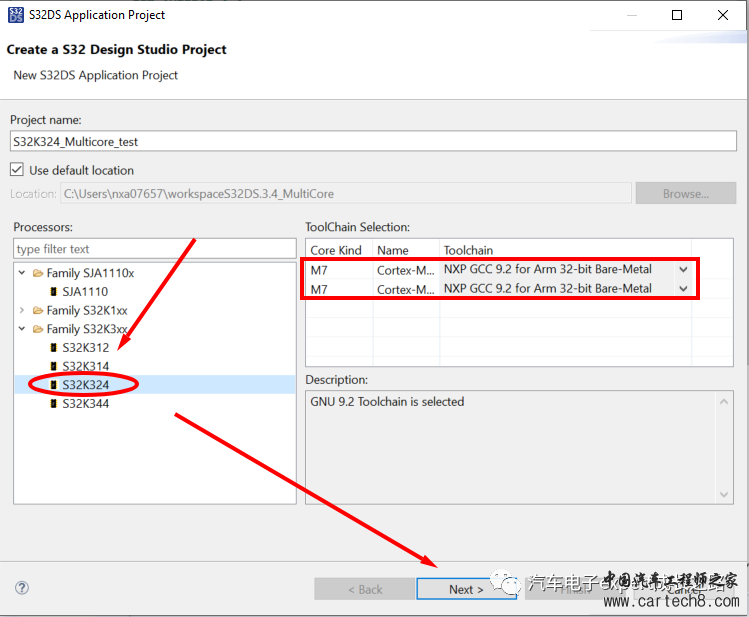The image size is (749, 617).
Task: Click the Project name input field
Action: click(373, 141)
